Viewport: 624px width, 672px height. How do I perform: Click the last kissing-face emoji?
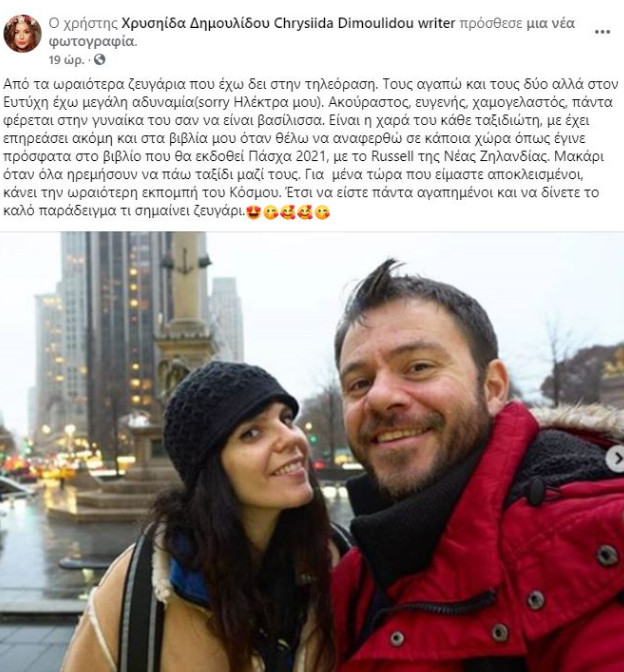click(322, 212)
